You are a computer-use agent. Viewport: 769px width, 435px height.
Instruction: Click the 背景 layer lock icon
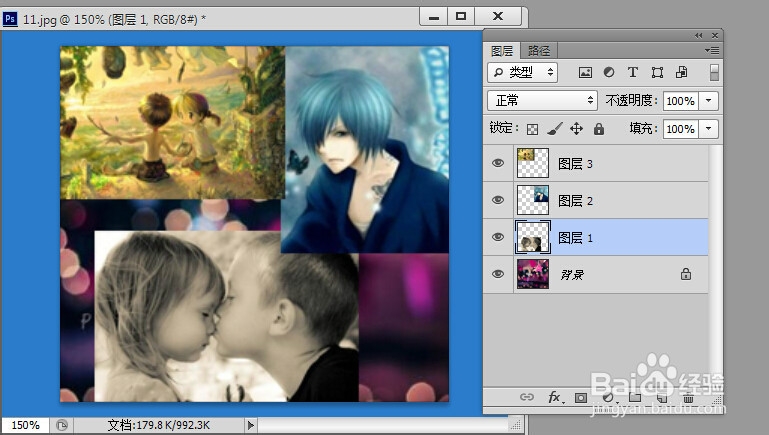686,274
